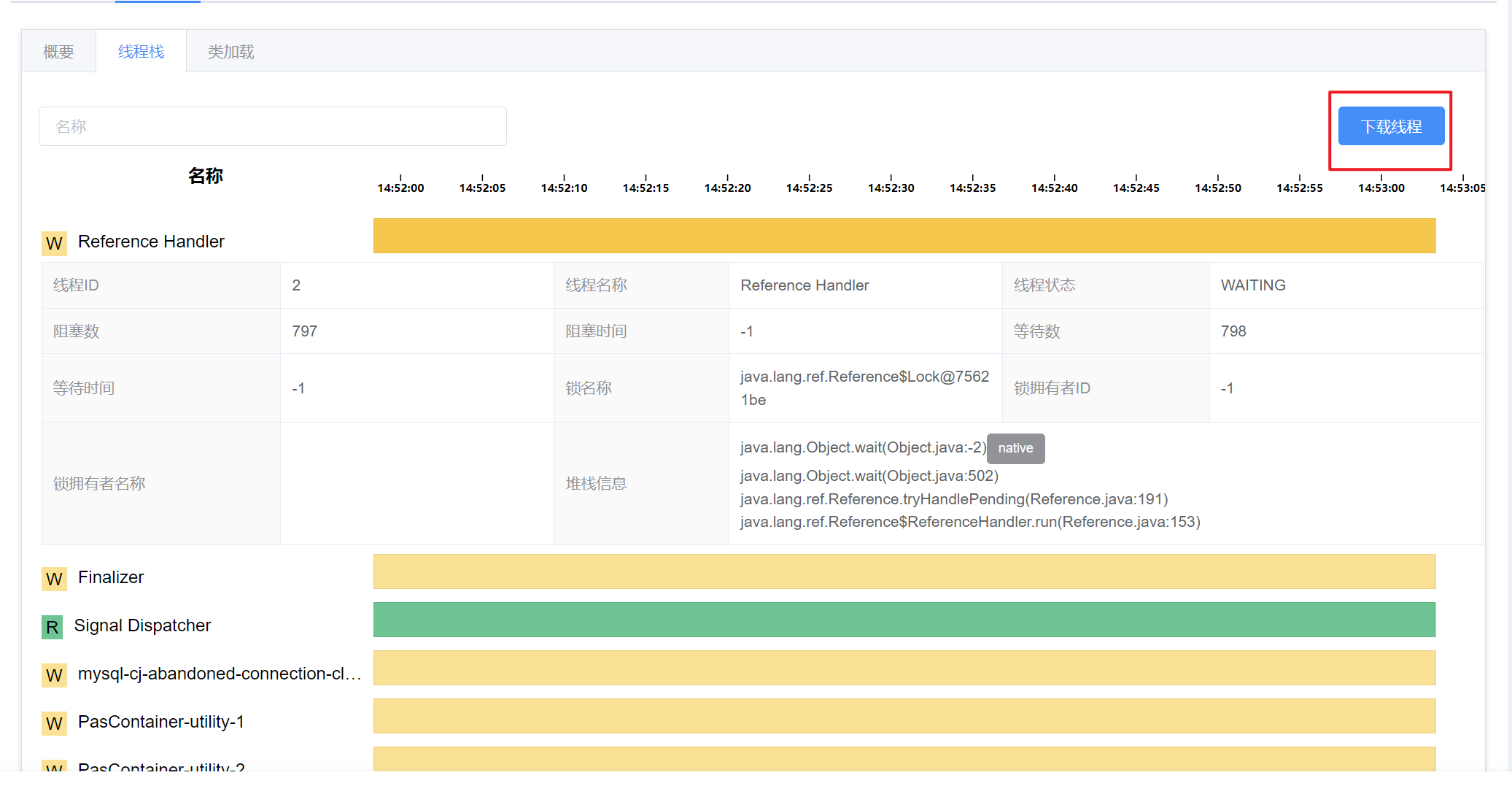Screen dimensions: 1512x786
Task: Click the green R icon for Signal Dispatcher
Action: pos(53,627)
